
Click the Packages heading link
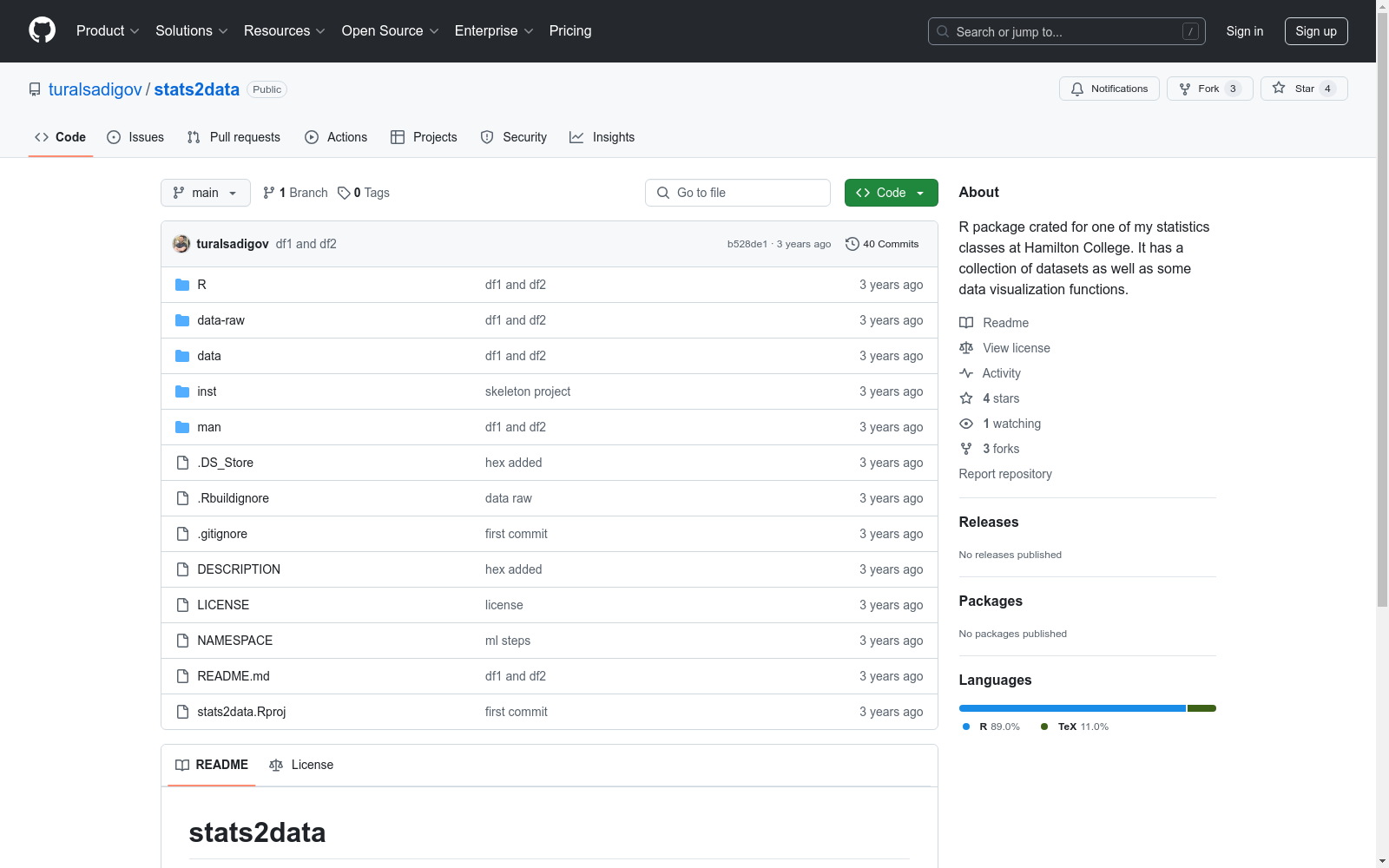[x=991, y=601]
